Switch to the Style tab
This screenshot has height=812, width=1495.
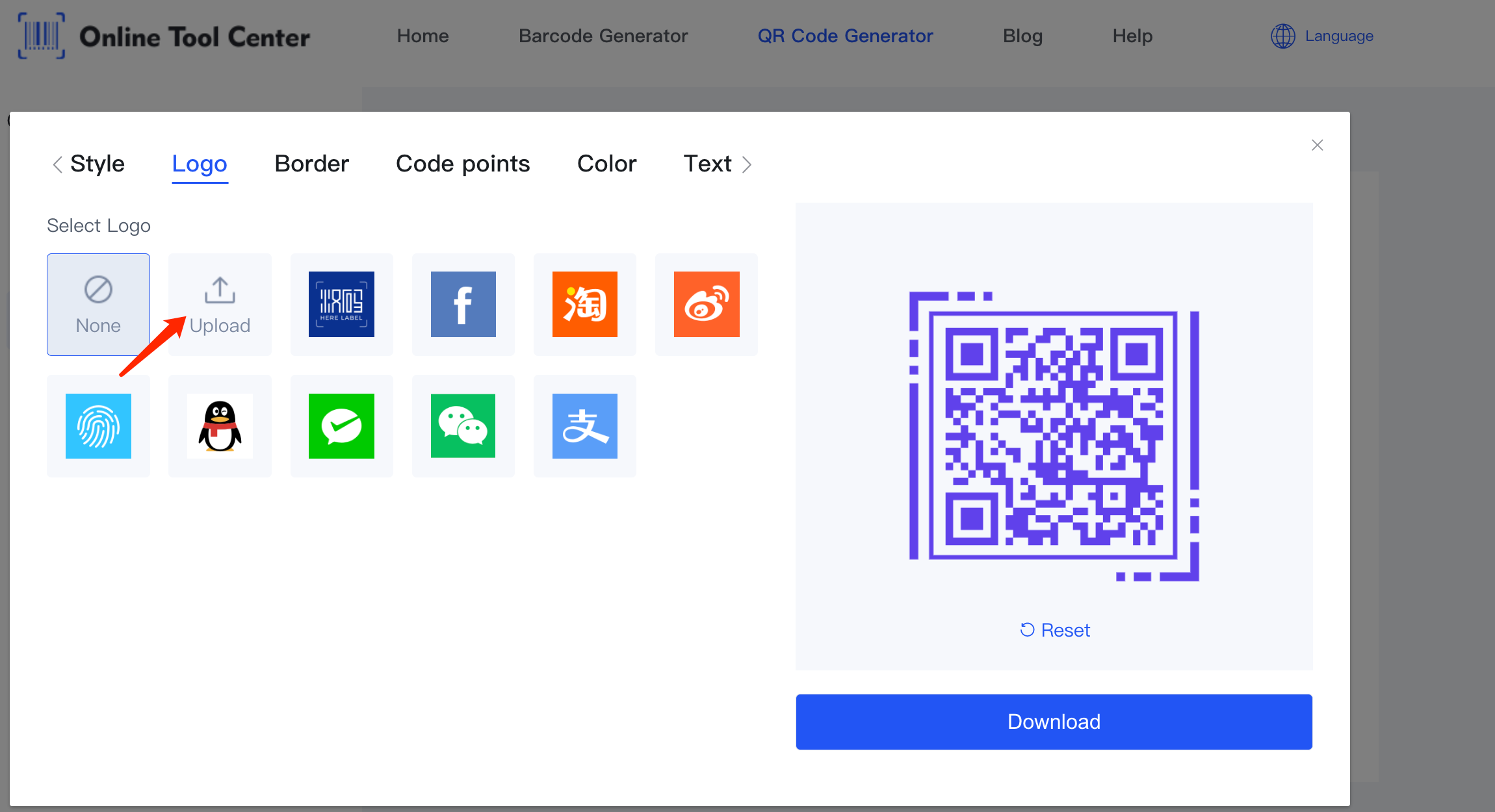pos(97,163)
